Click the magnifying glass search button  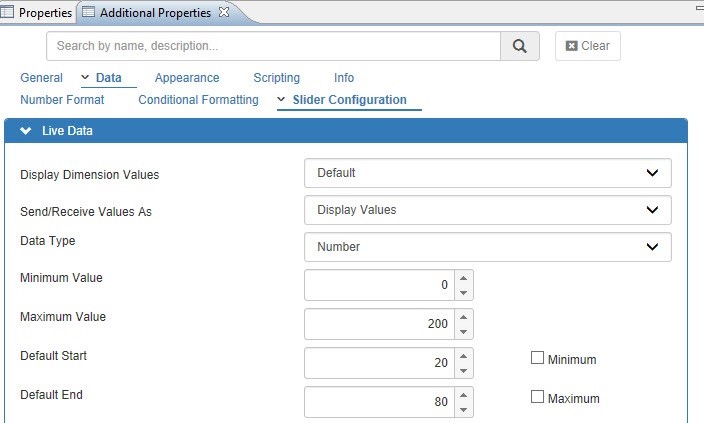(519, 46)
